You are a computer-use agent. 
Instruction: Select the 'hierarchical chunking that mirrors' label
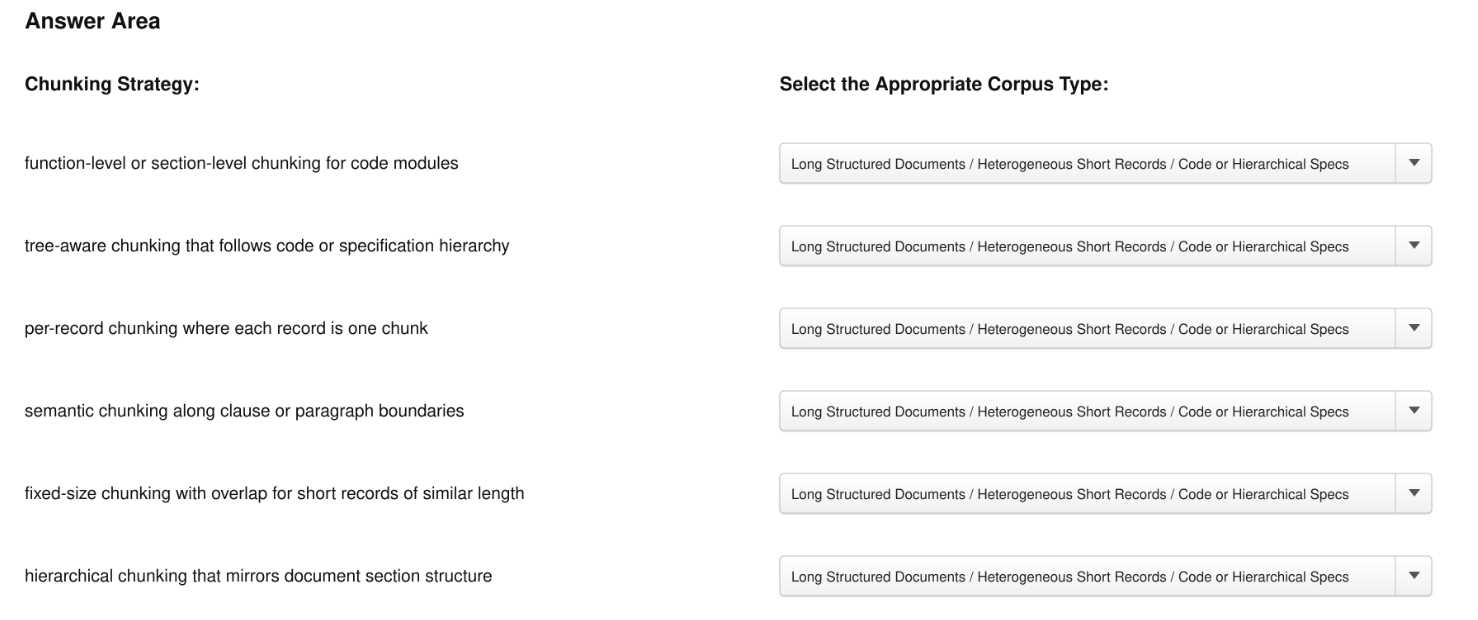pyautogui.click(x=152, y=576)
